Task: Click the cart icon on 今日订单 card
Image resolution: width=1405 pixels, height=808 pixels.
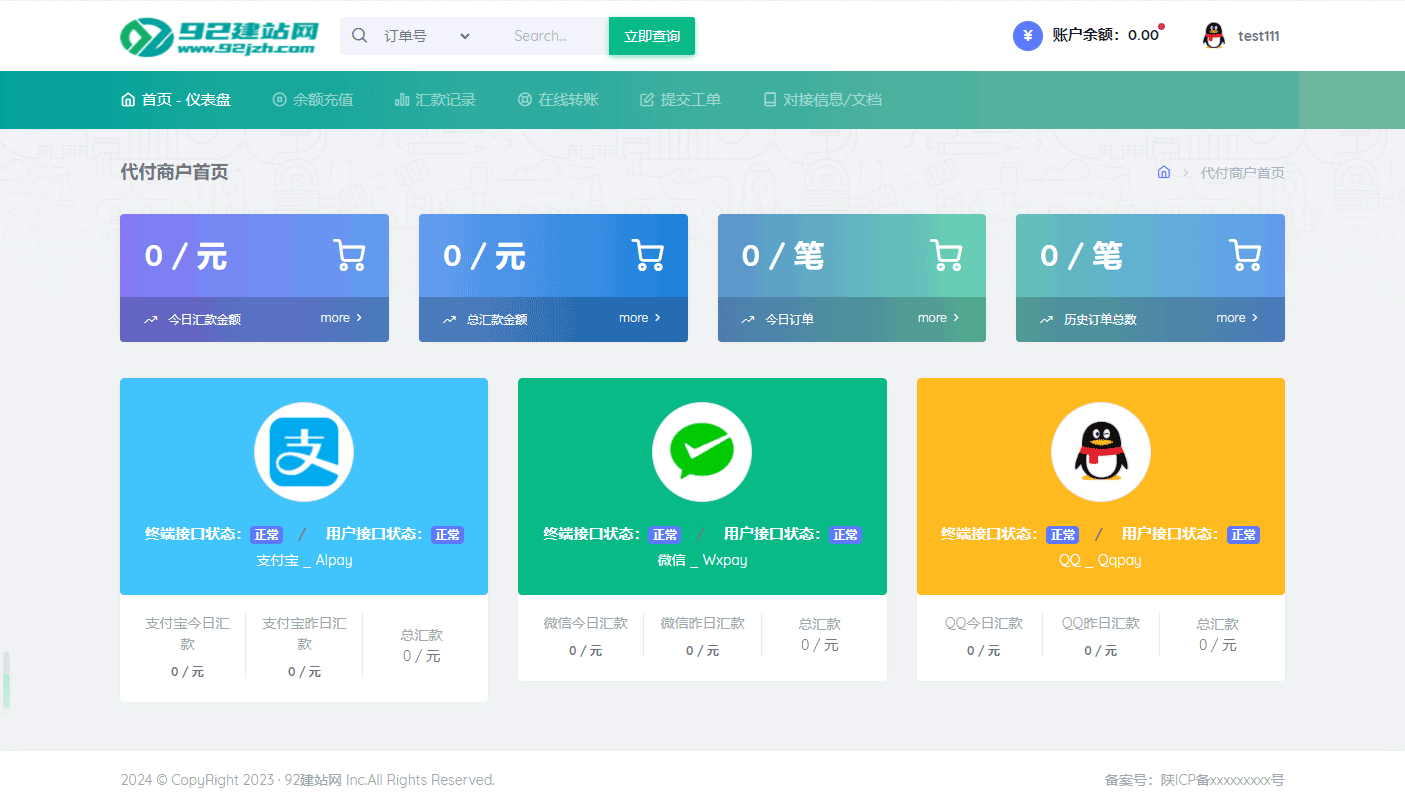Action: [946, 255]
